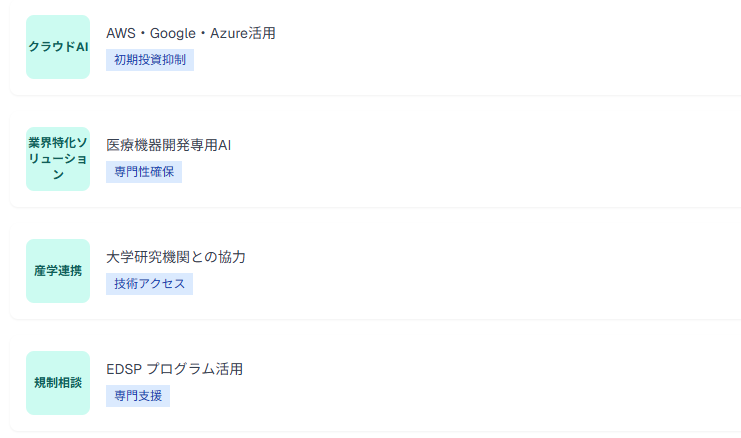Click empty space in the 業界特化ソリューション card
The height and width of the screenshot is (438, 741).
[473, 159]
